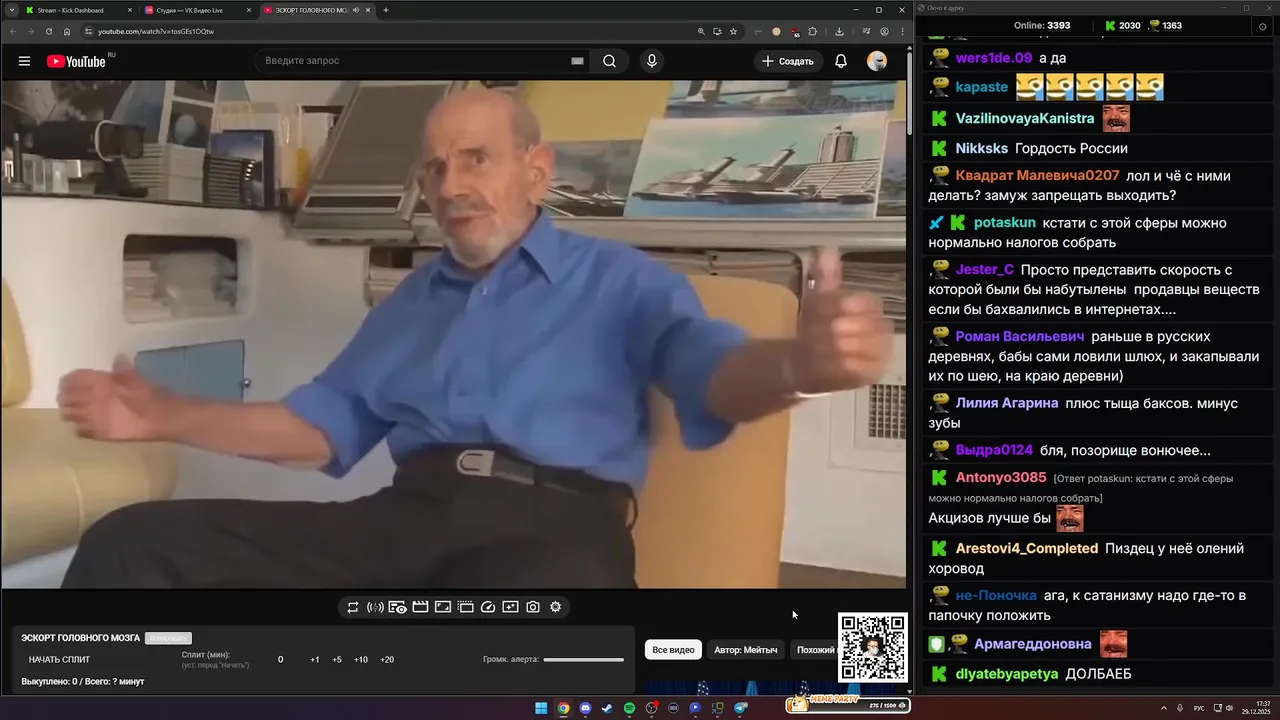Open YouTube notifications bell
Screen dimensions: 1280x720
[x=841, y=61]
